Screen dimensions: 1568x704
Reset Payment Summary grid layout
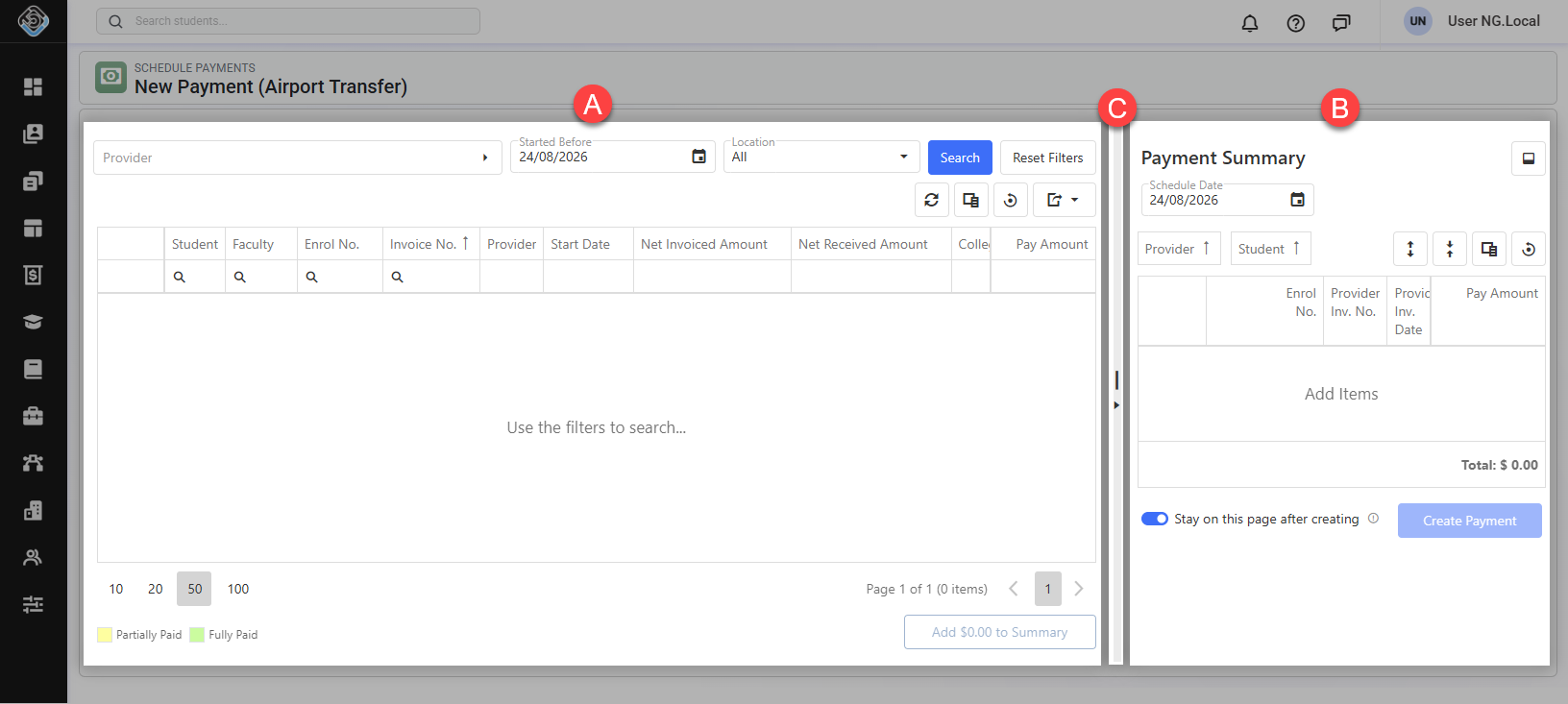pyautogui.click(x=1529, y=249)
